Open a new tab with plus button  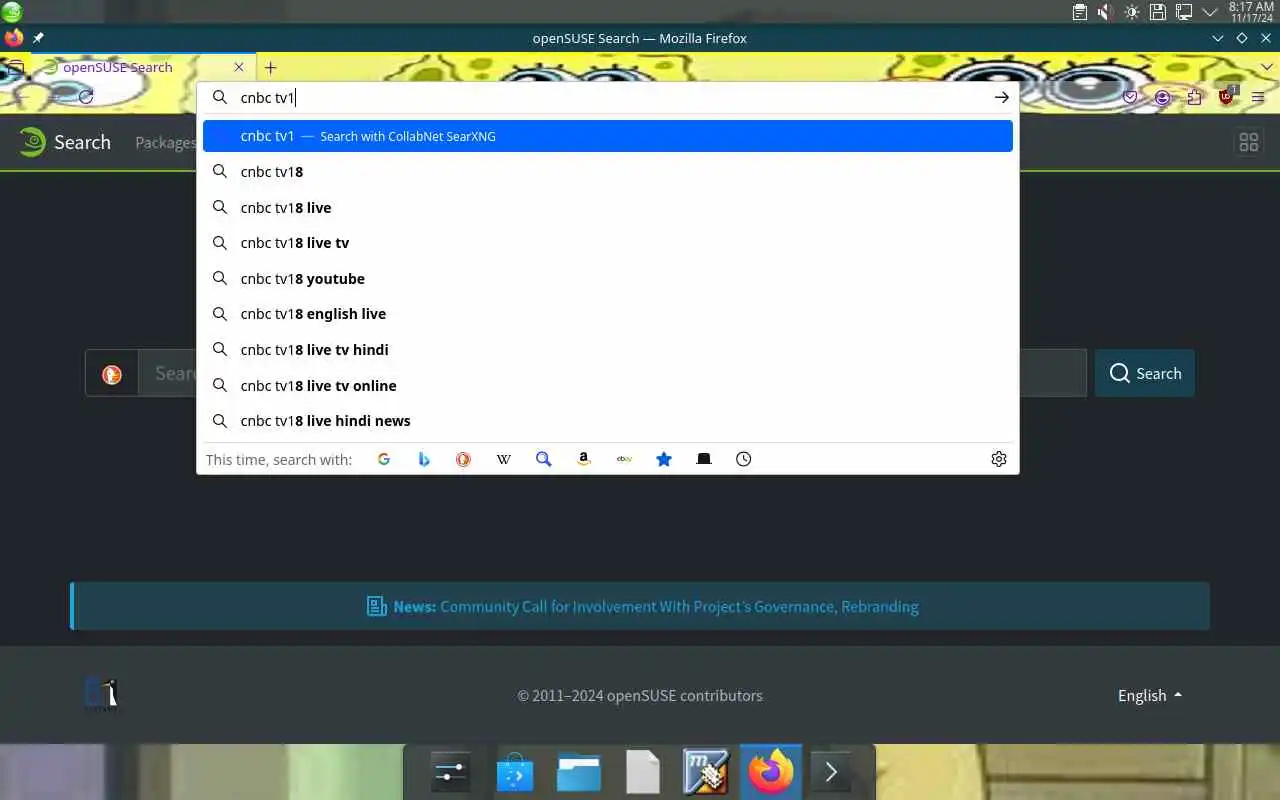[x=270, y=67]
